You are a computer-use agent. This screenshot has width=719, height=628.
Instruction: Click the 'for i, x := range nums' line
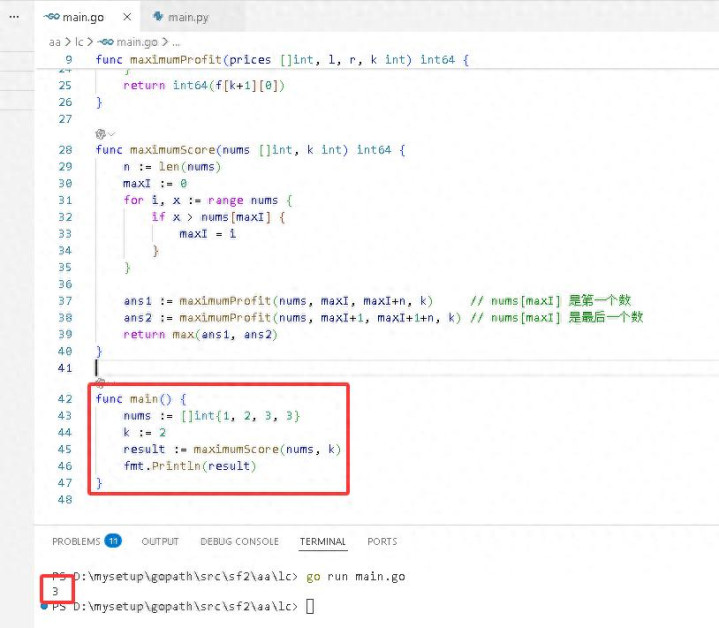(208, 200)
